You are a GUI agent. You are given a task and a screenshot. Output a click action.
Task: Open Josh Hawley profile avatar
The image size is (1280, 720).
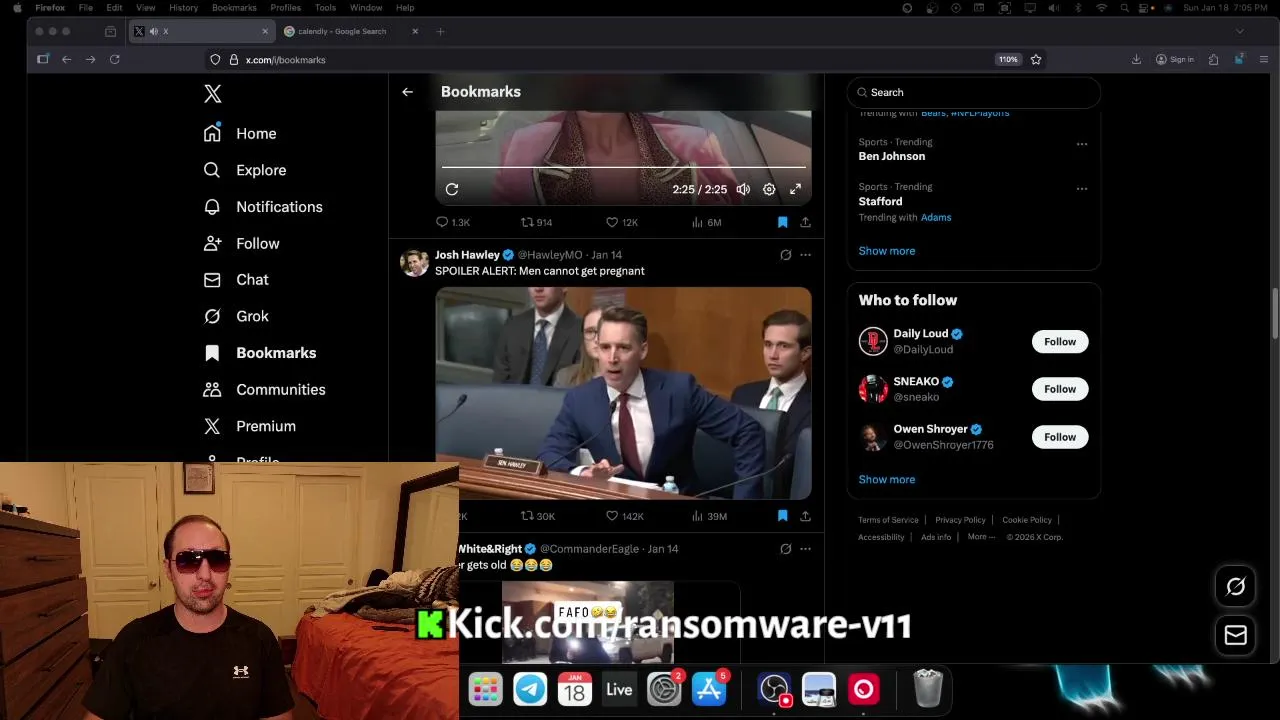(414, 263)
